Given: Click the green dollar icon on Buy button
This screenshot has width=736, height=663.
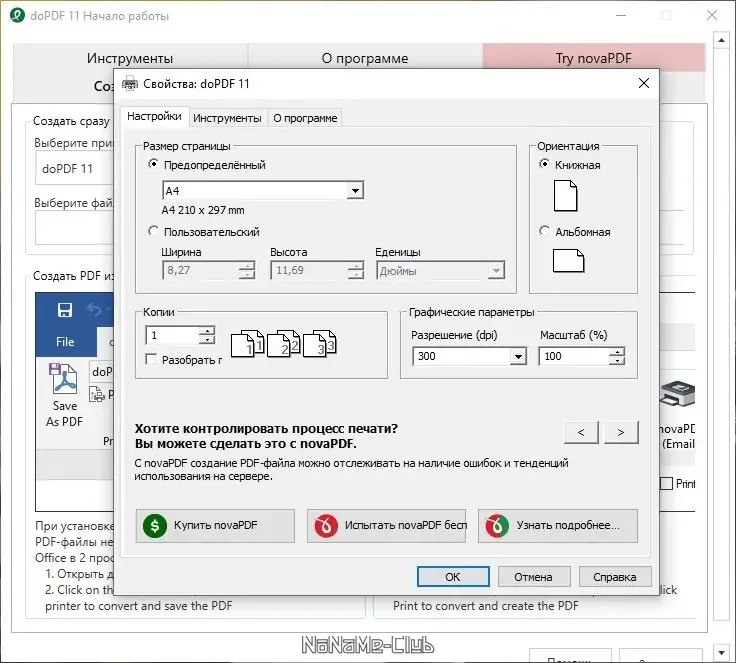Looking at the screenshot, I should (154, 525).
